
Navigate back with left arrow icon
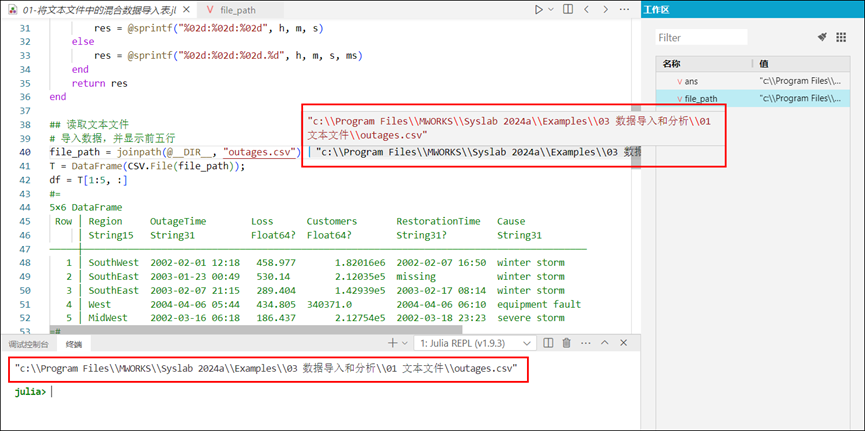tap(586, 9)
